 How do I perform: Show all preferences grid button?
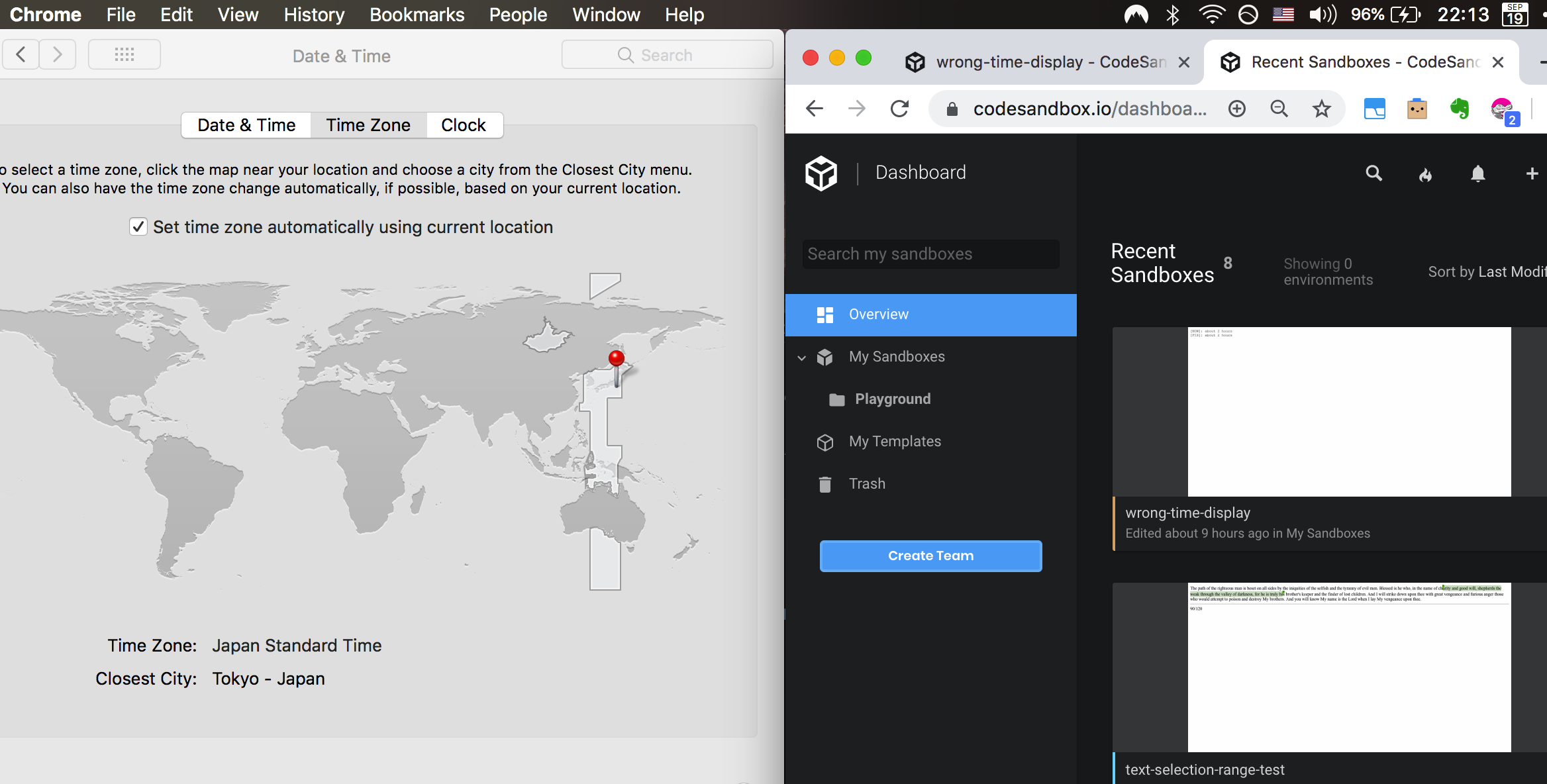[x=125, y=54]
